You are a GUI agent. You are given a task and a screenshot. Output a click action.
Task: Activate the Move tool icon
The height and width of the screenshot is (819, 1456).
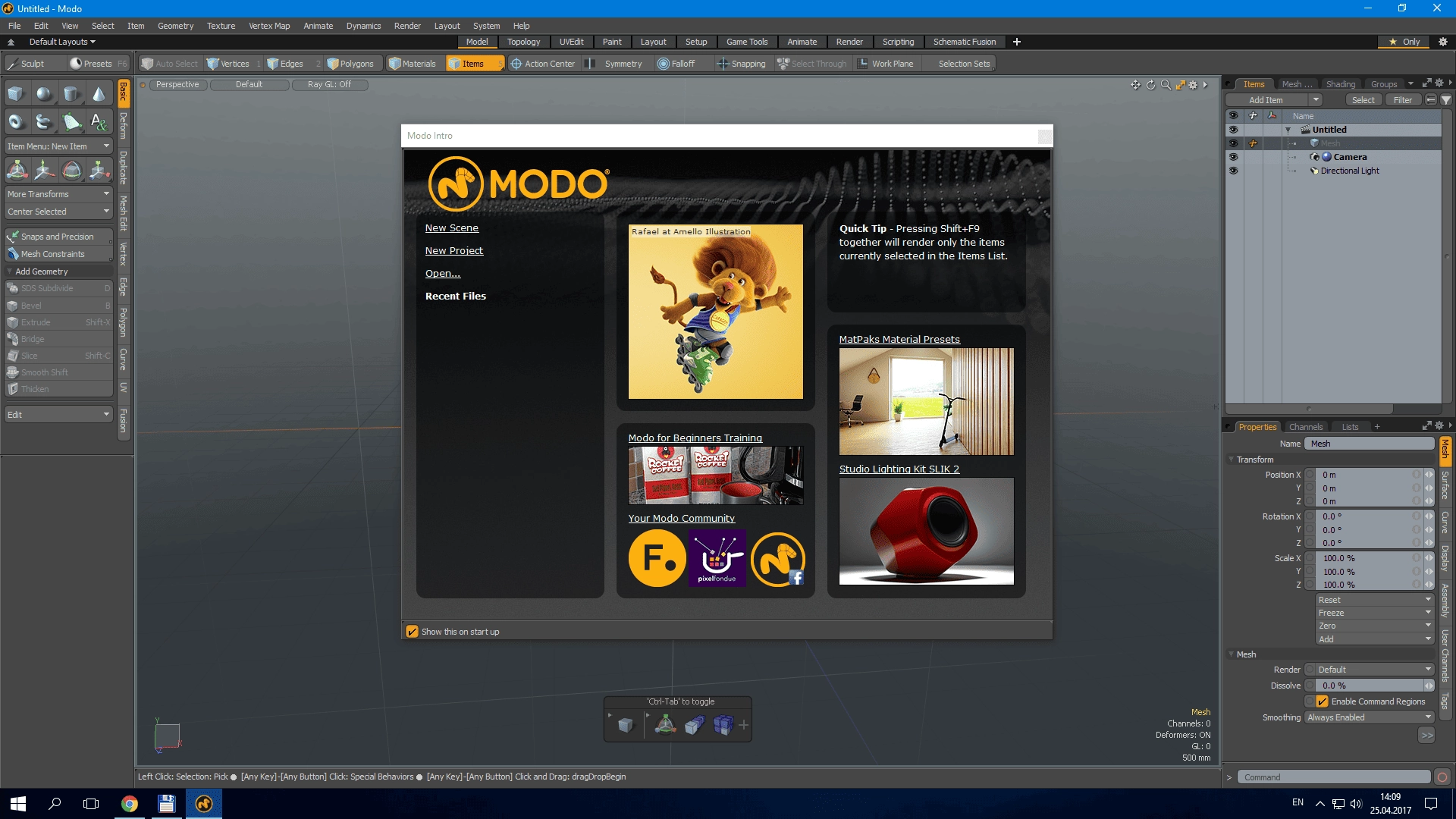coord(44,170)
